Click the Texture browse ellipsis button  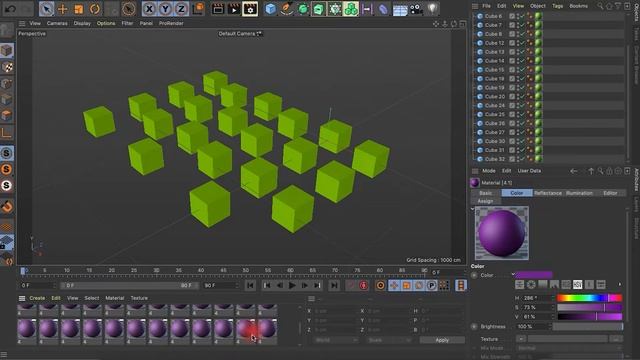(616, 339)
